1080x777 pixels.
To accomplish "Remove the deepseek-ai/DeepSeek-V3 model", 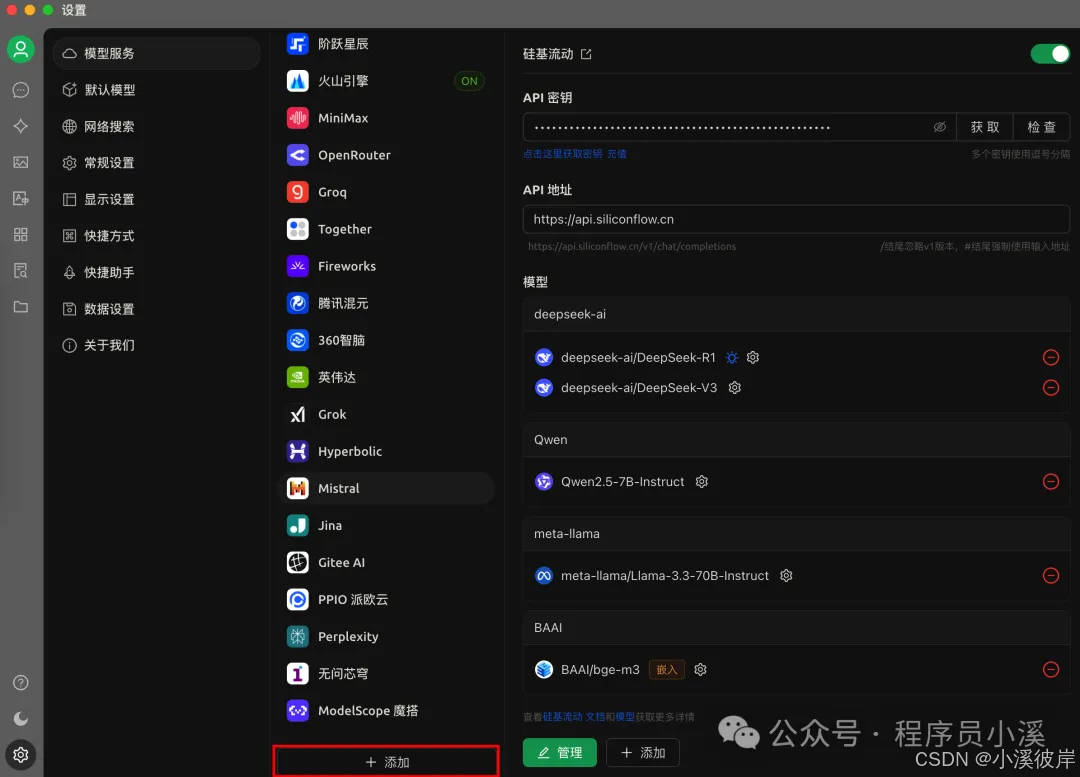I will 1050,388.
